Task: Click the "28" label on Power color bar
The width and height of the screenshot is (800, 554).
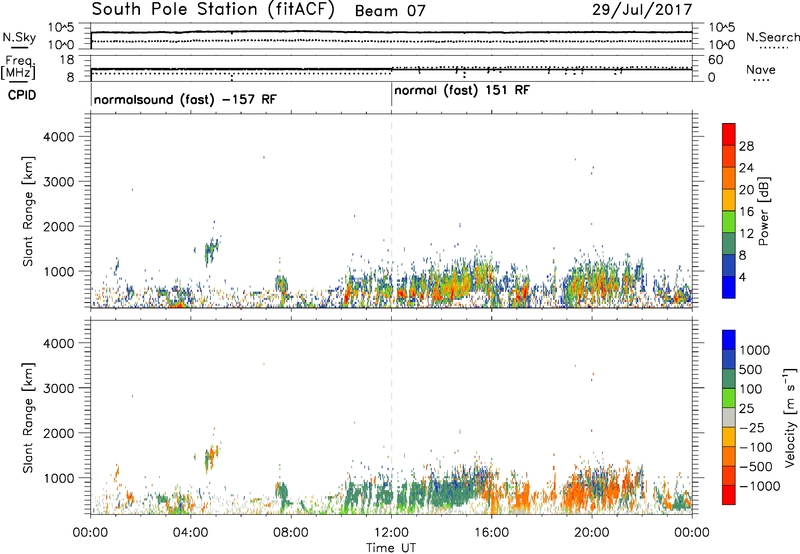Action: click(x=746, y=146)
